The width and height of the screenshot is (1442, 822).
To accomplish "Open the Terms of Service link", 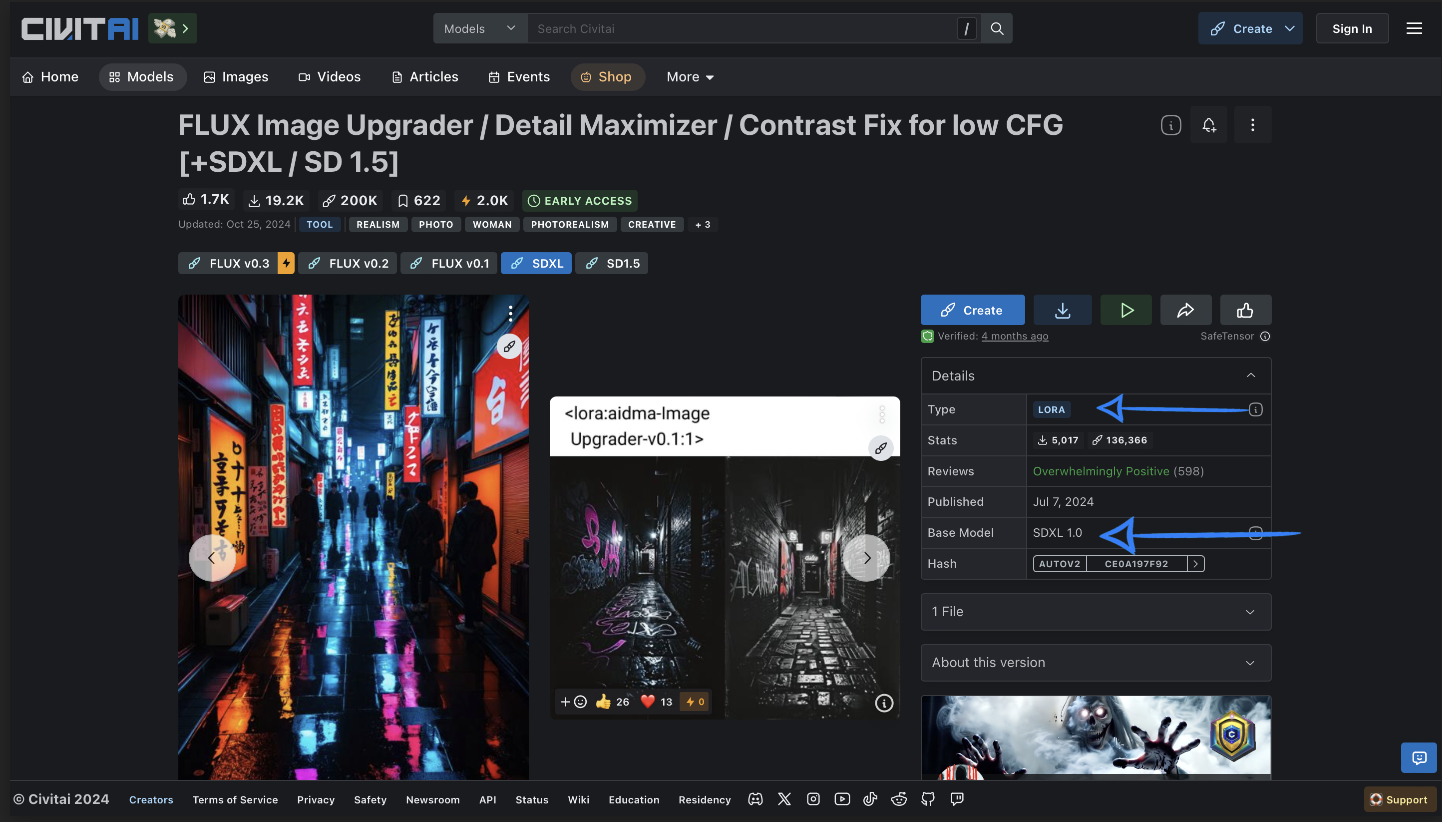I will (235, 800).
